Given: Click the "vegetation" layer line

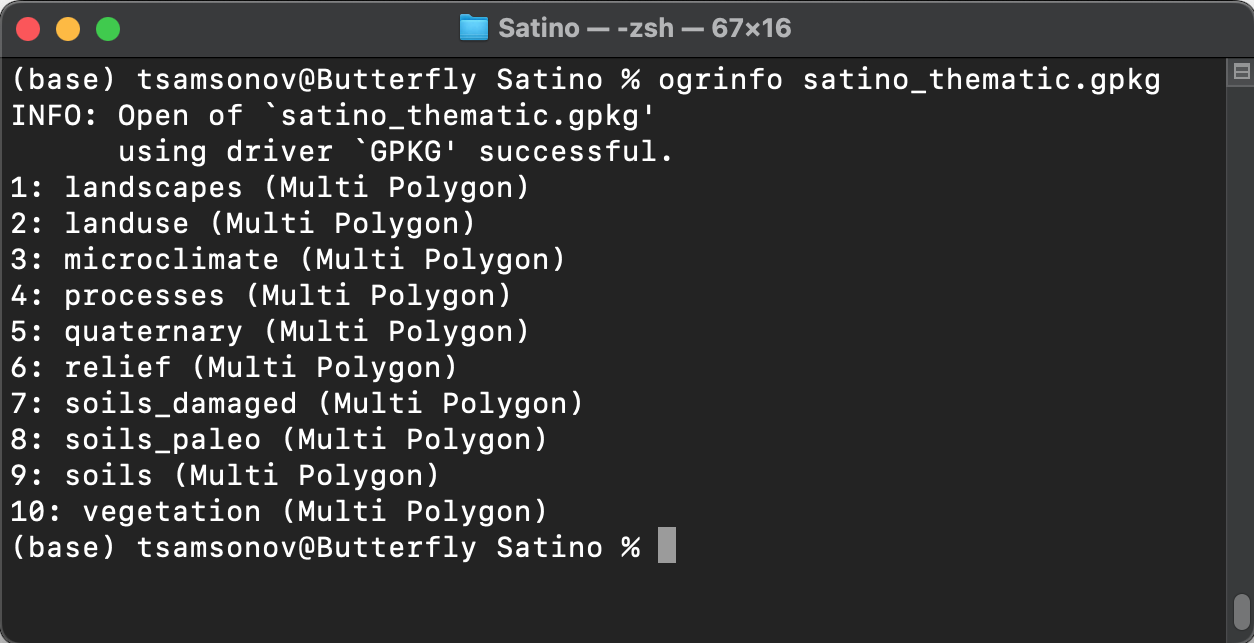Looking at the screenshot, I should [171, 512].
